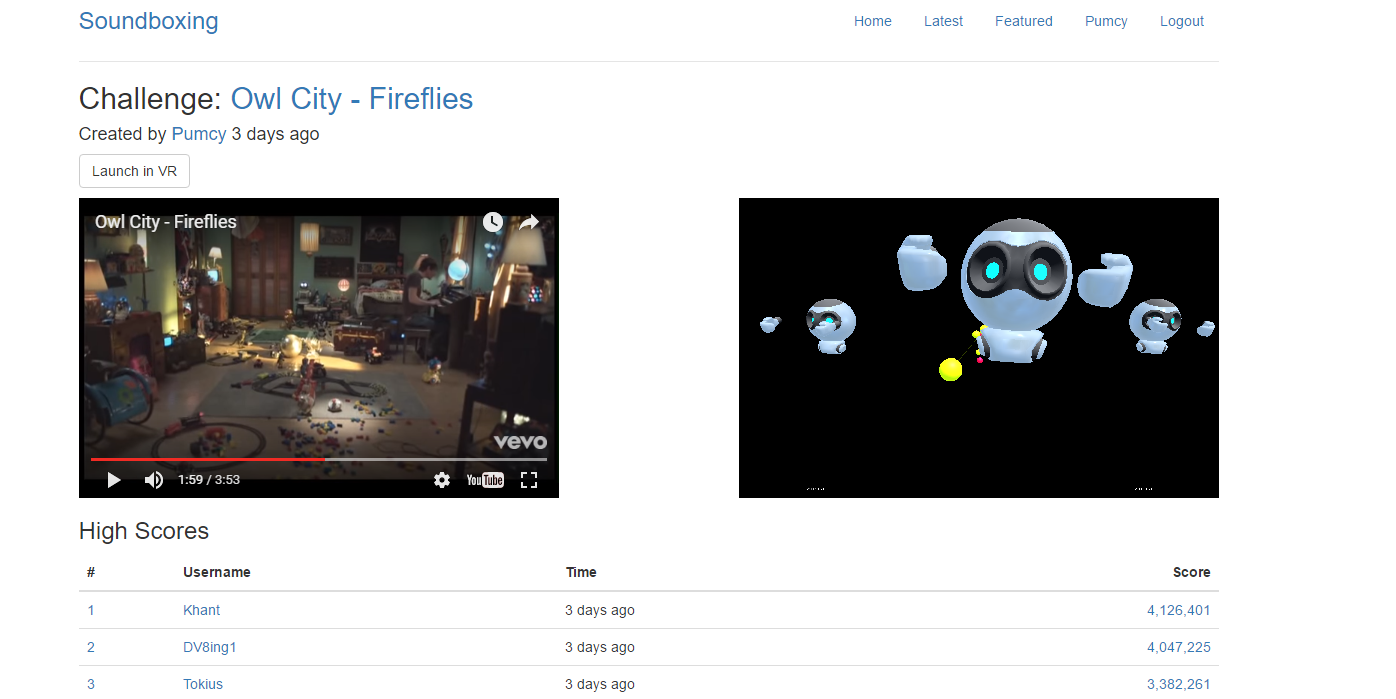Open rank 3 entry link
Viewport: 1396px width, 699px height.
[x=91, y=684]
